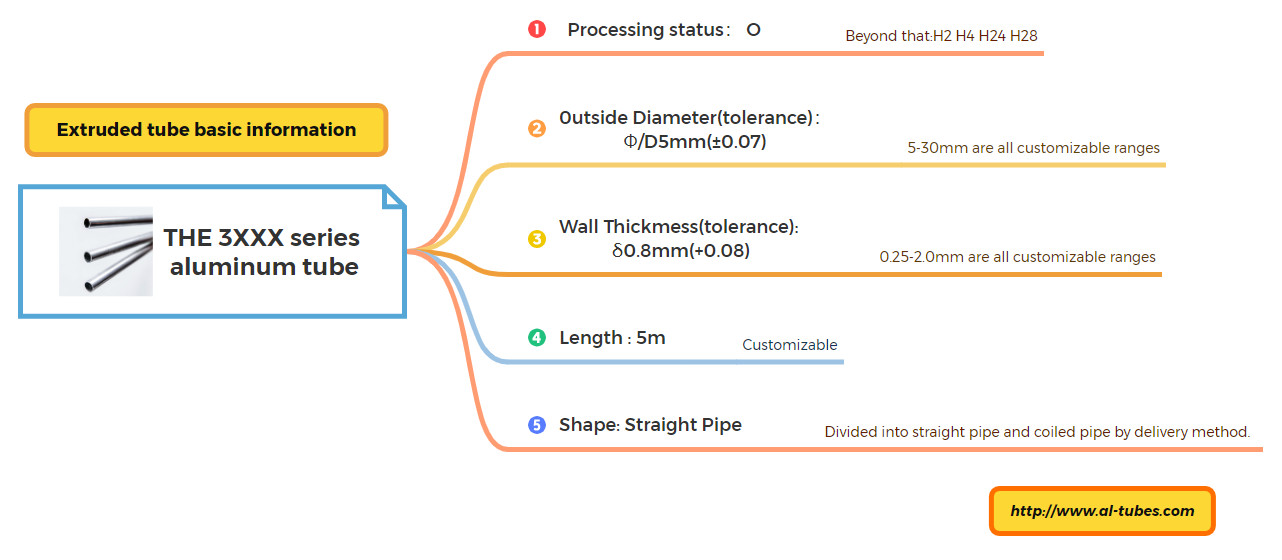The image size is (1282, 560).
Task: Click the green number 4 badge
Action: click(x=537, y=338)
